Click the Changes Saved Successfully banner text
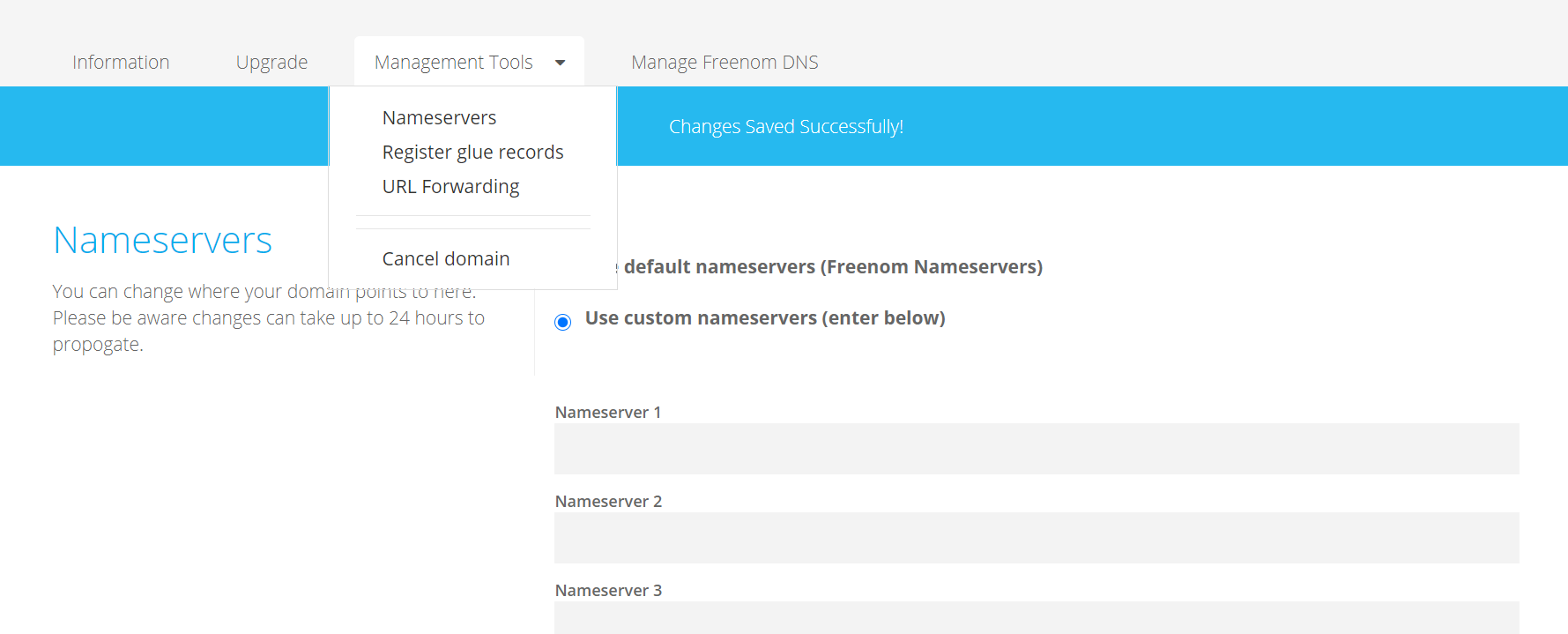Image resolution: width=1568 pixels, height=634 pixels. pyautogui.click(x=786, y=126)
